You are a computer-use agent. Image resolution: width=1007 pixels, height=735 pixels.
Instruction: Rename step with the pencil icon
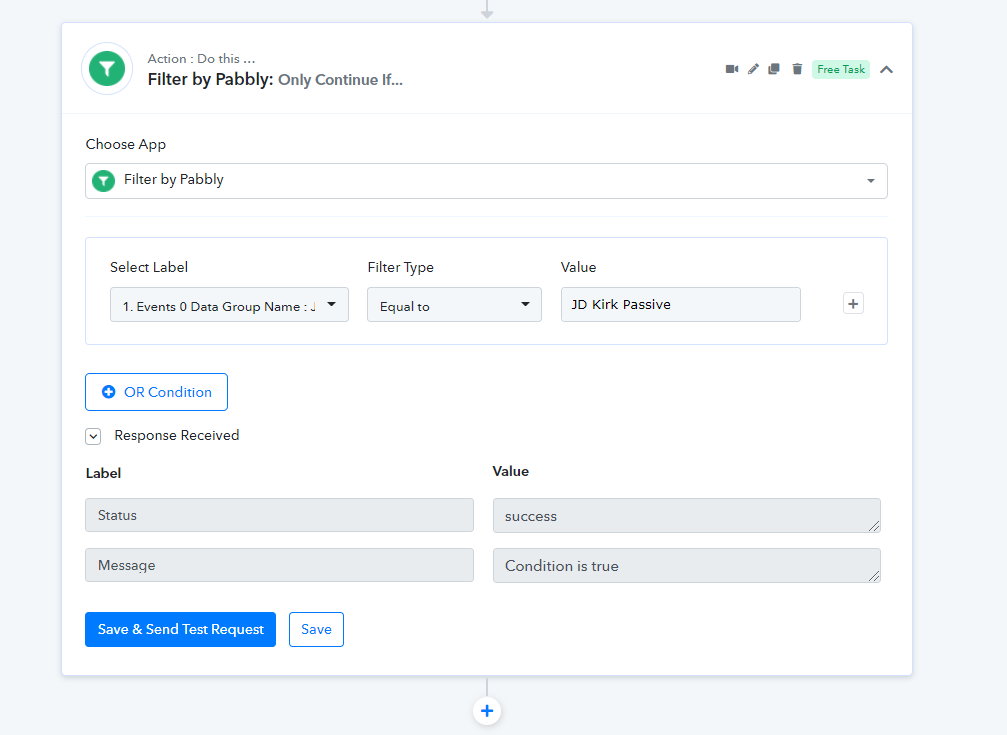753,69
